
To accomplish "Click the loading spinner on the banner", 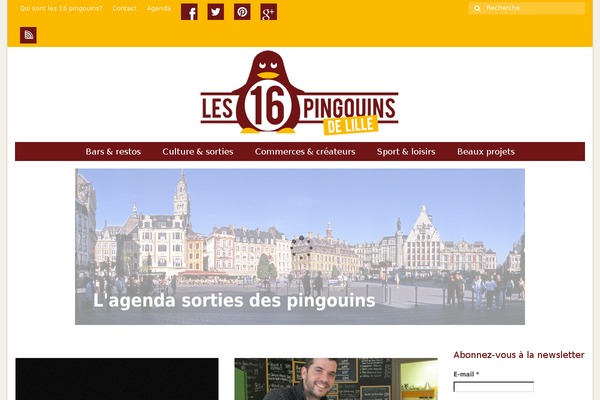I will coord(301,247).
